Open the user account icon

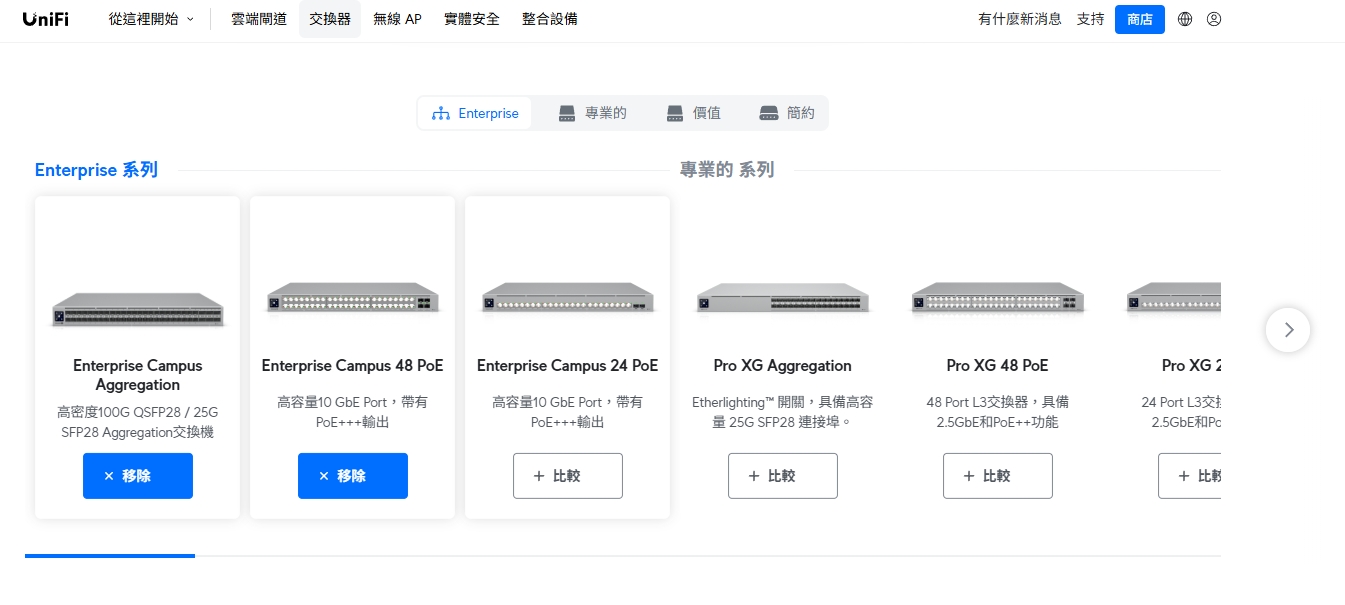coord(1214,19)
